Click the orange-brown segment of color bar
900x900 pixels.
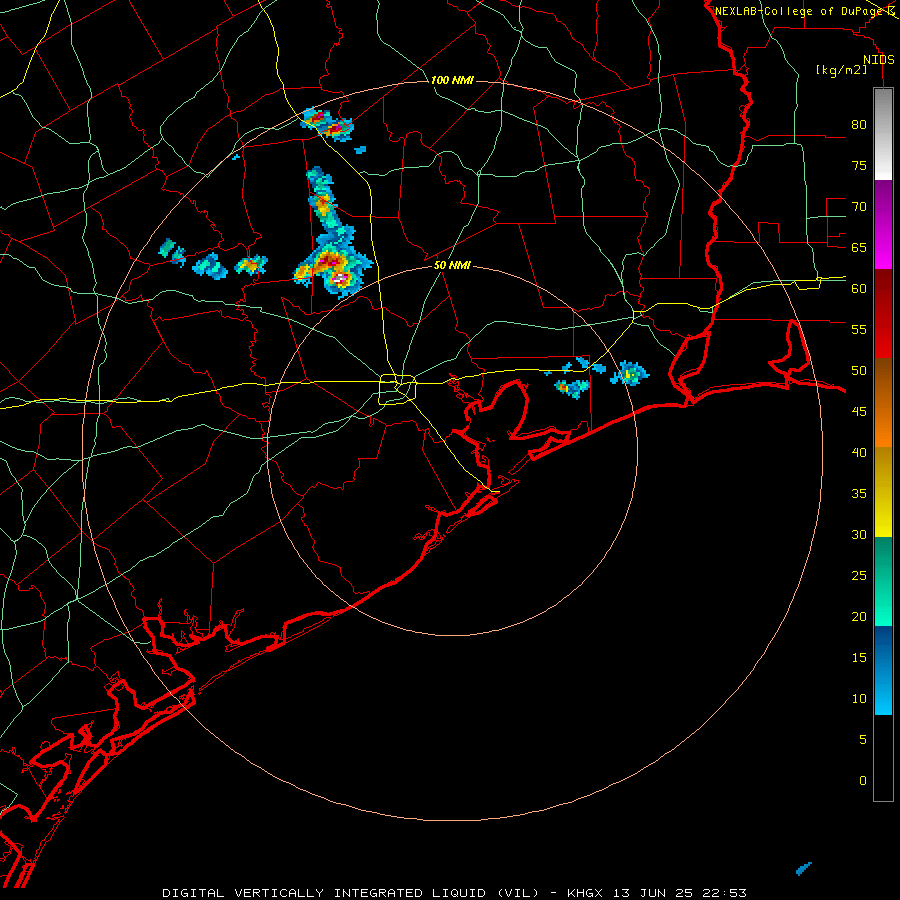point(883,403)
